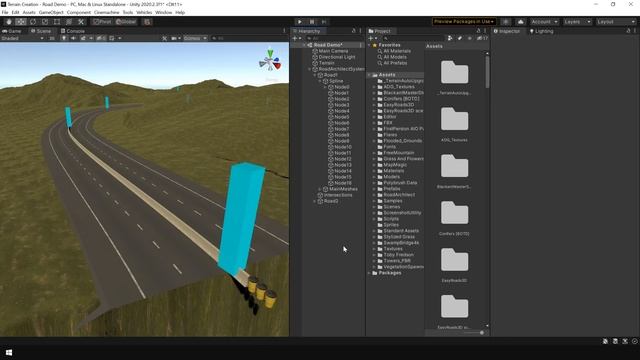Image resolution: width=640 pixels, height=360 pixels.
Task: Toggle 2D scene view mode
Action: pyautogui.click(x=52, y=38)
